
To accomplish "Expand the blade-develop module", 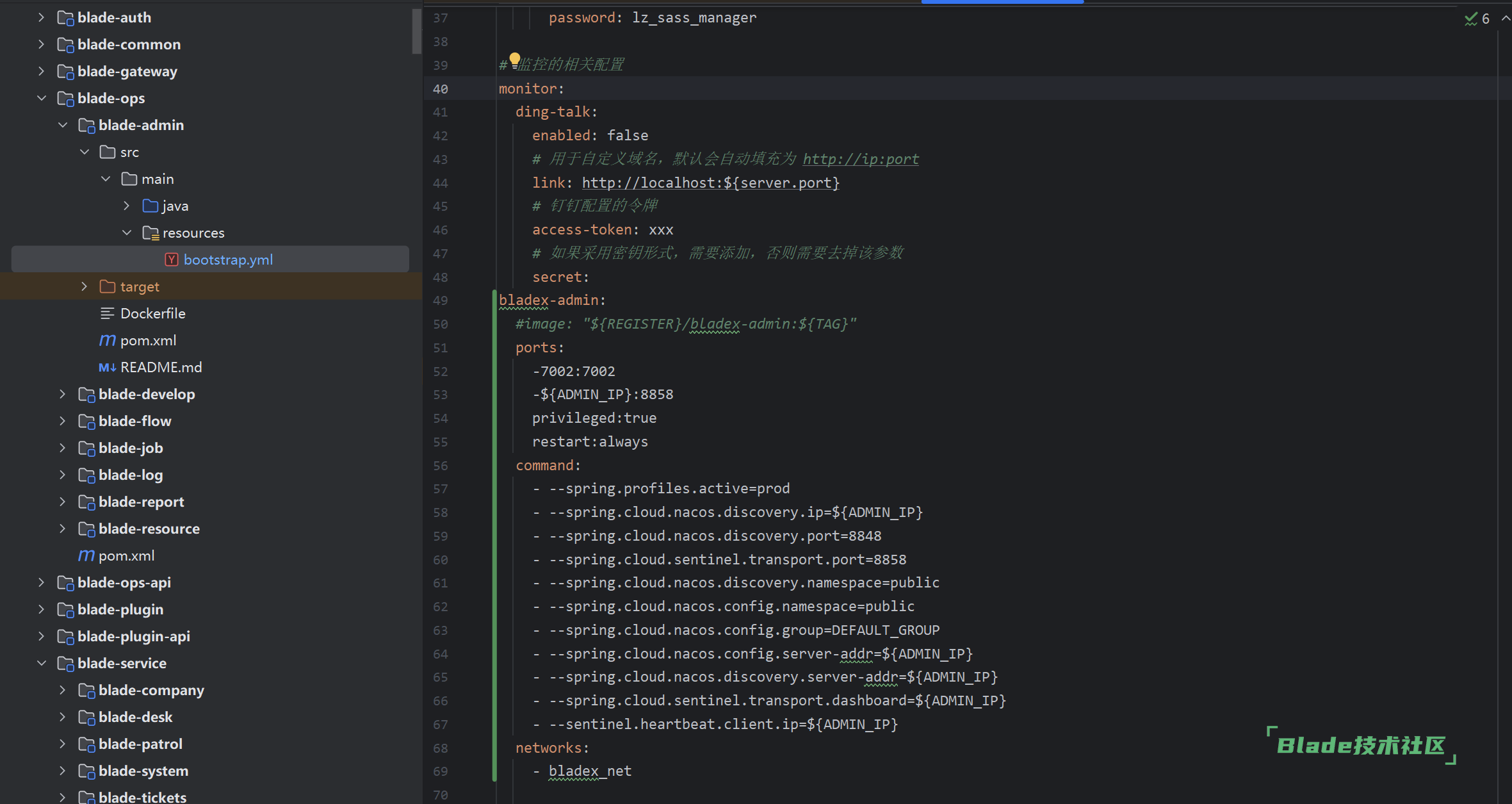I will [62, 395].
